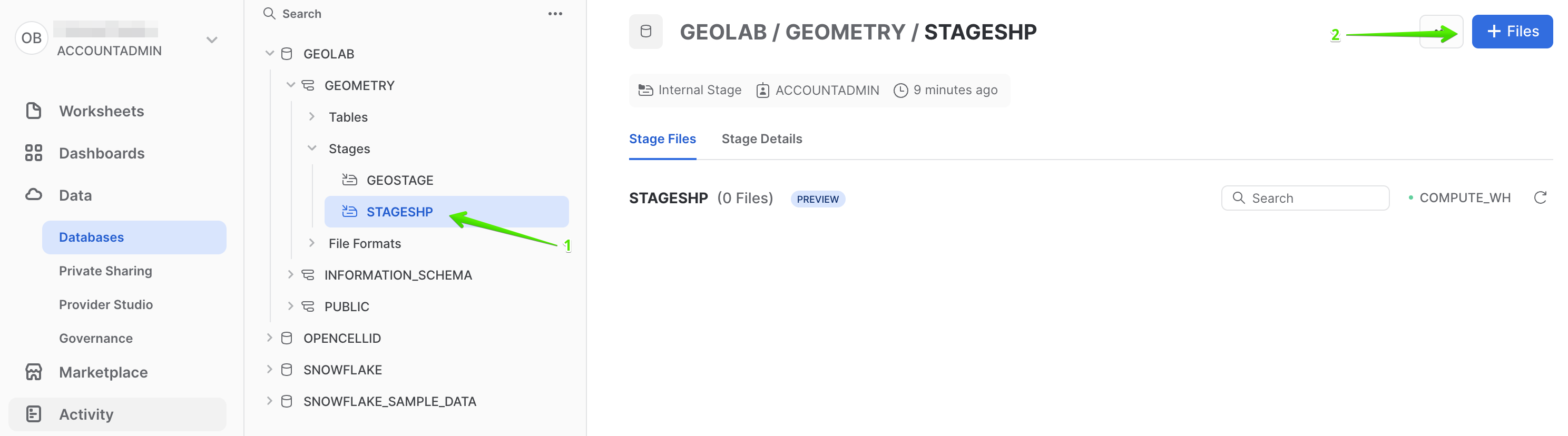This screenshot has width=1568, height=436.
Task: Click the database icon next to GEOLAB
Action: 286,54
